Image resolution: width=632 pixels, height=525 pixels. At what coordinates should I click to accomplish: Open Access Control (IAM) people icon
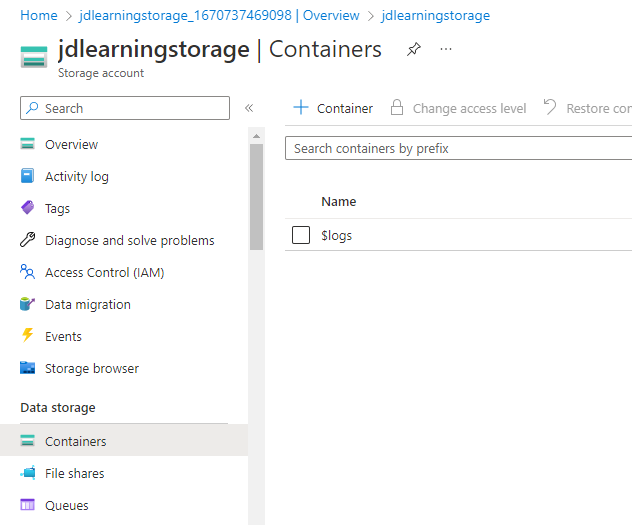pyautogui.click(x=28, y=273)
